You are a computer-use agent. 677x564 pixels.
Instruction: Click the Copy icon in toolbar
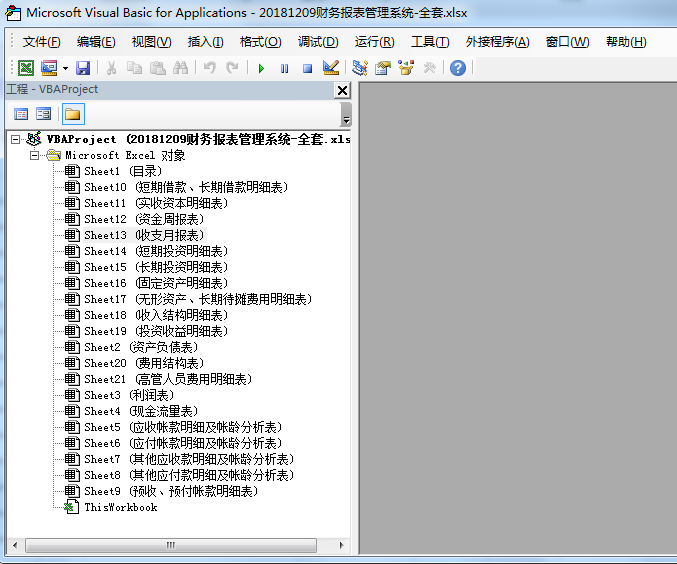click(134, 68)
